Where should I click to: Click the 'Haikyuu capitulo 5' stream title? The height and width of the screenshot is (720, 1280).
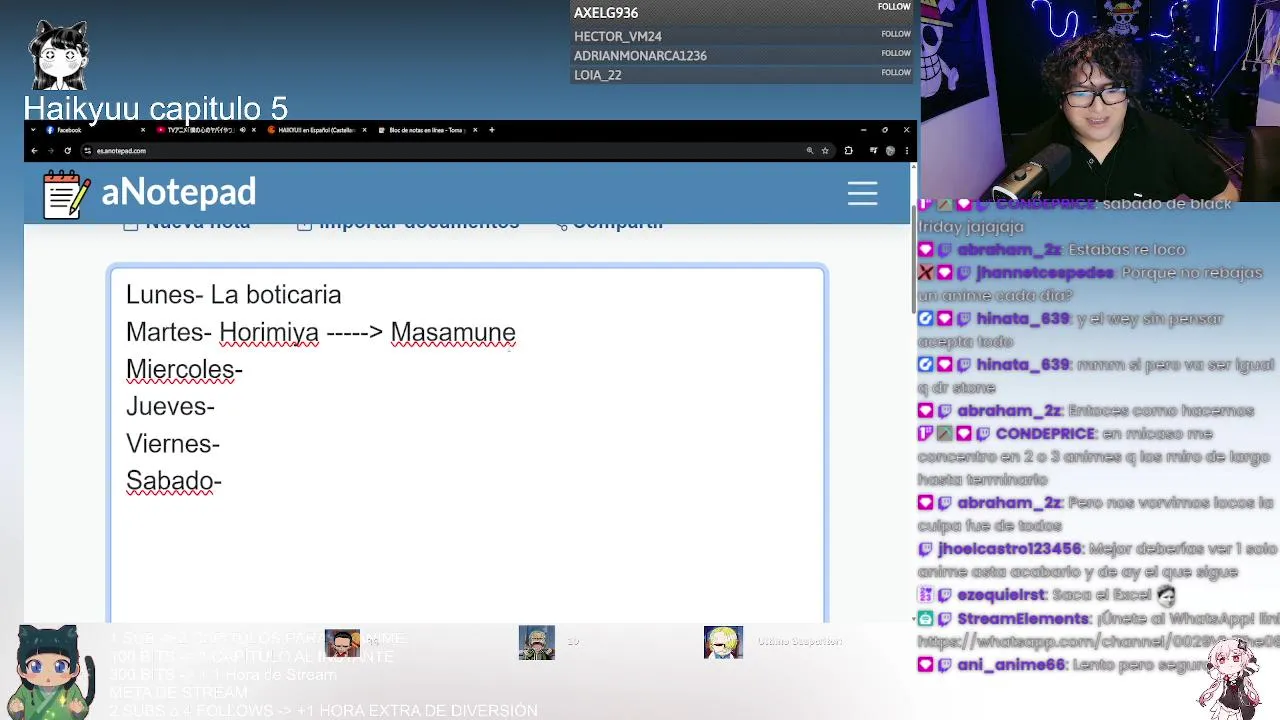coord(156,108)
